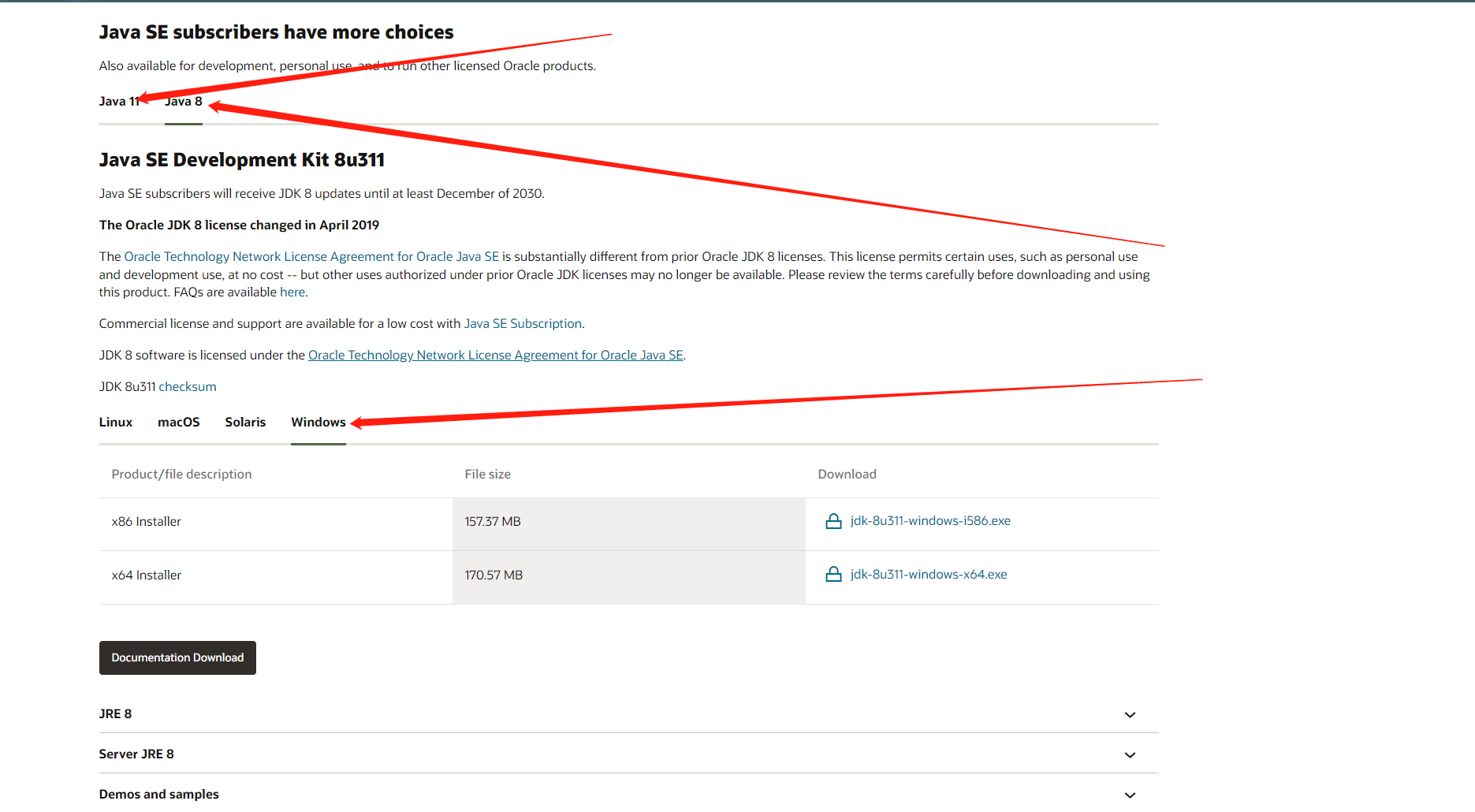Open the Linux downloads tab
1475x812 pixels.
click(x=116, y=423)
